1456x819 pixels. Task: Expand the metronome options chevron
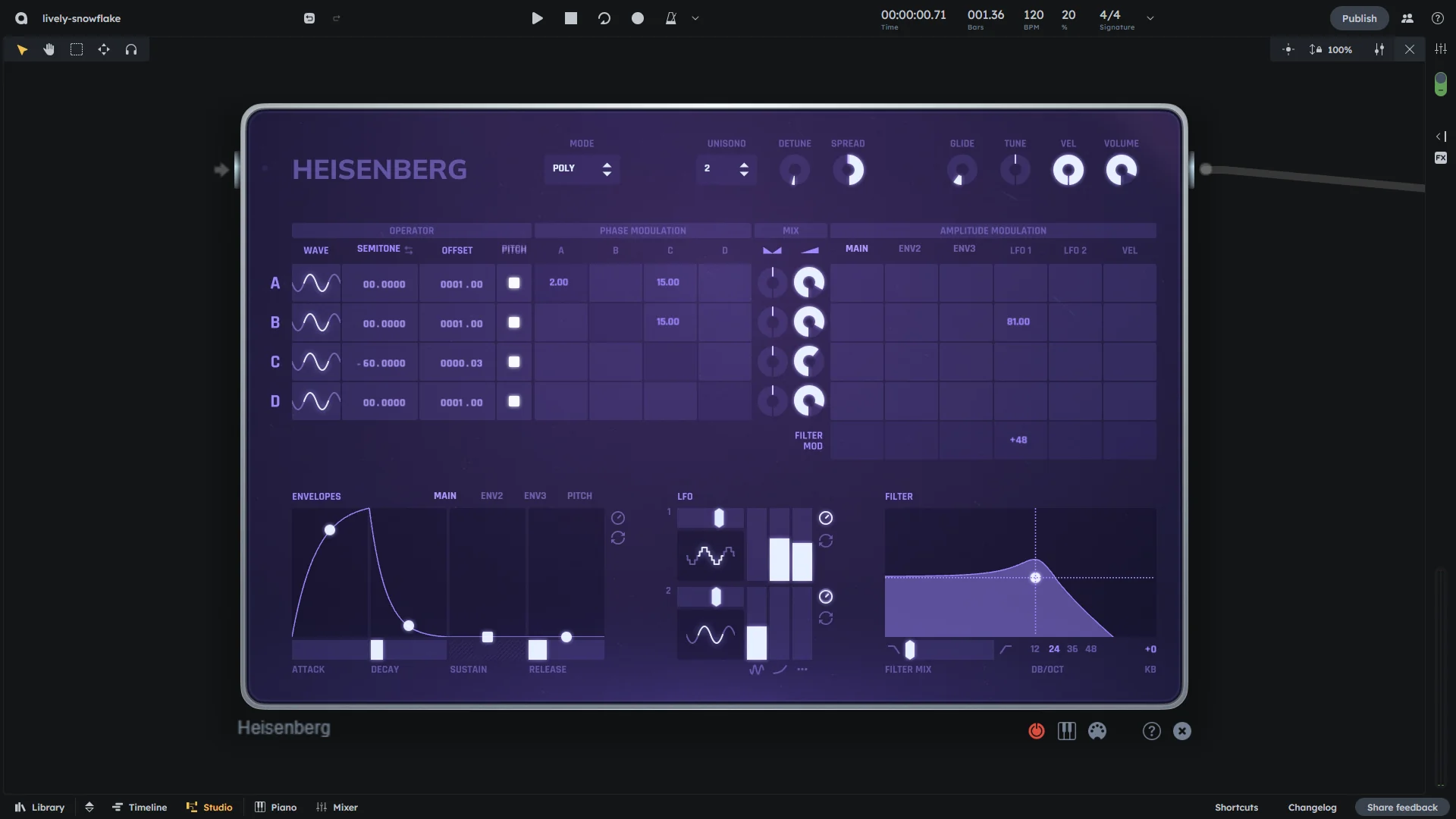point(695,18)
